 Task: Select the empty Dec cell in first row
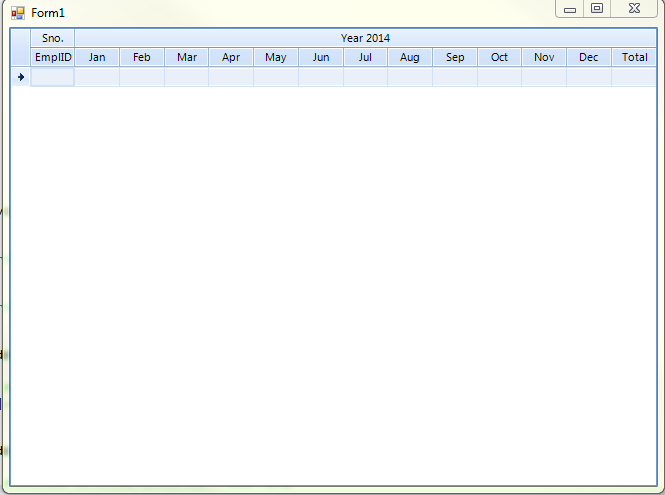click(x=589, y=77)
